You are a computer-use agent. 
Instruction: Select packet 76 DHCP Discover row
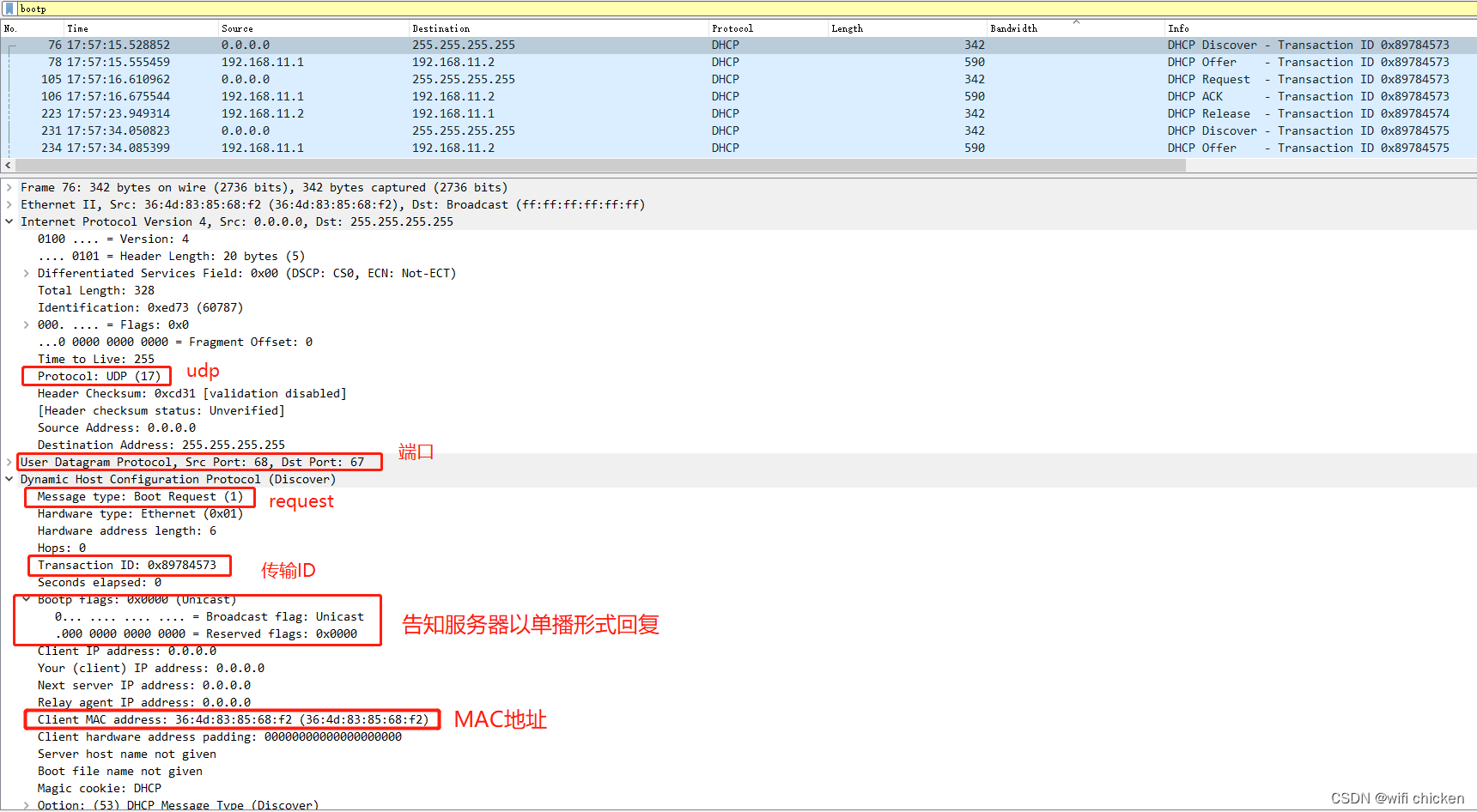(738, 45)
